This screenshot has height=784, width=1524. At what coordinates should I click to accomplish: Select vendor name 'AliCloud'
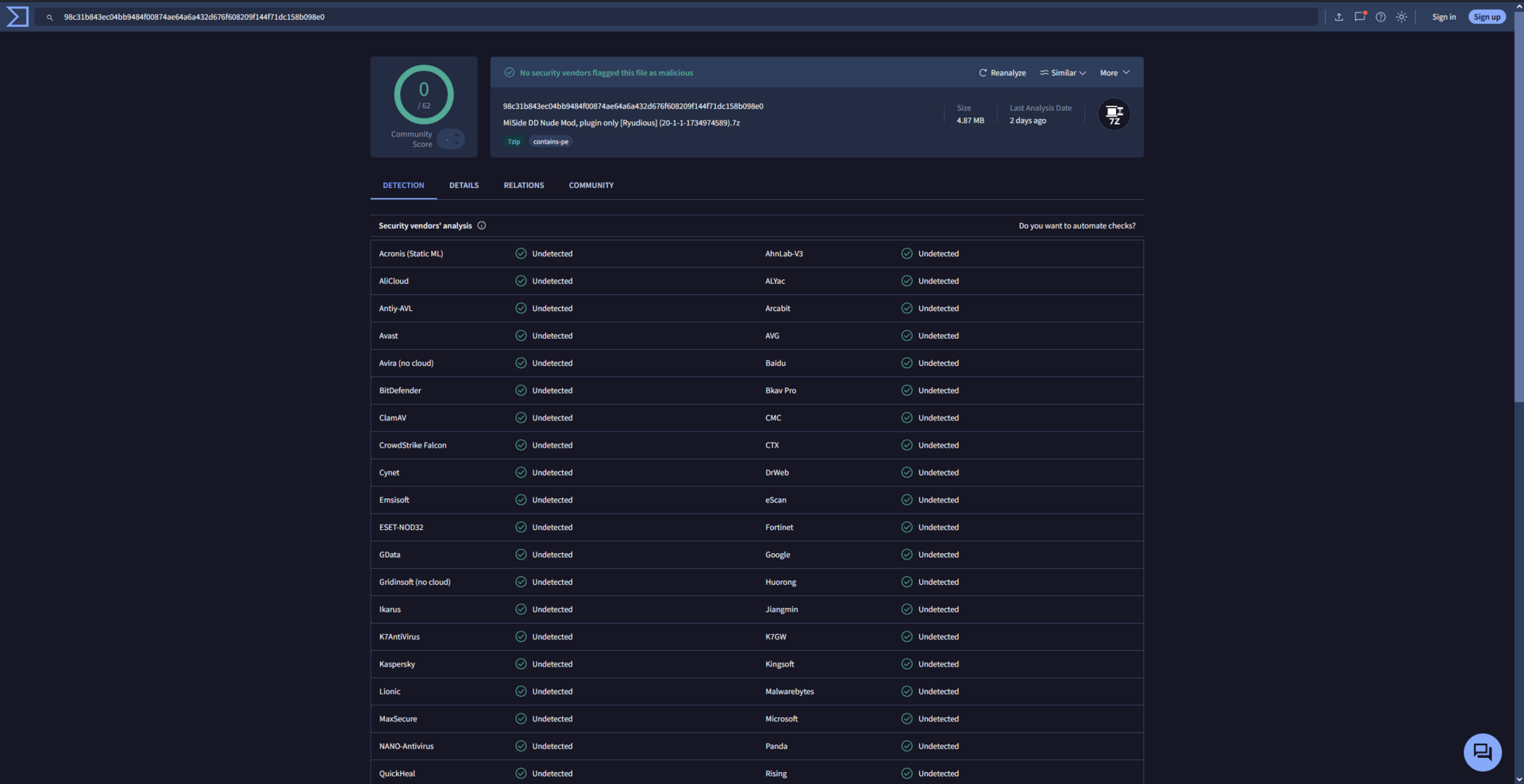pyautogui.click(x=394, y=281)
